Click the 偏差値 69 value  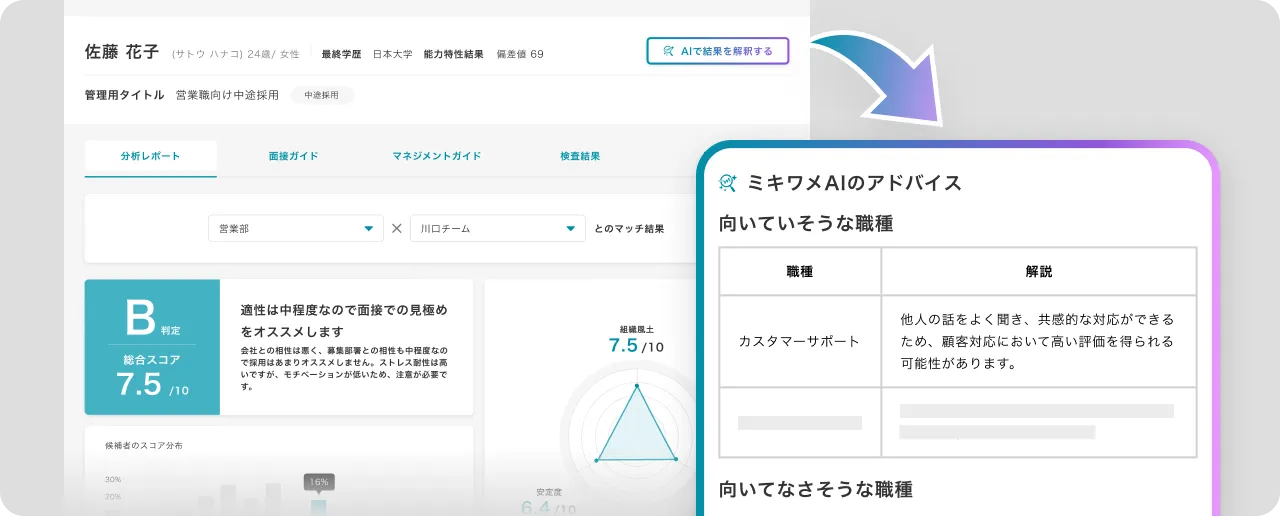[x=520, y=54]
